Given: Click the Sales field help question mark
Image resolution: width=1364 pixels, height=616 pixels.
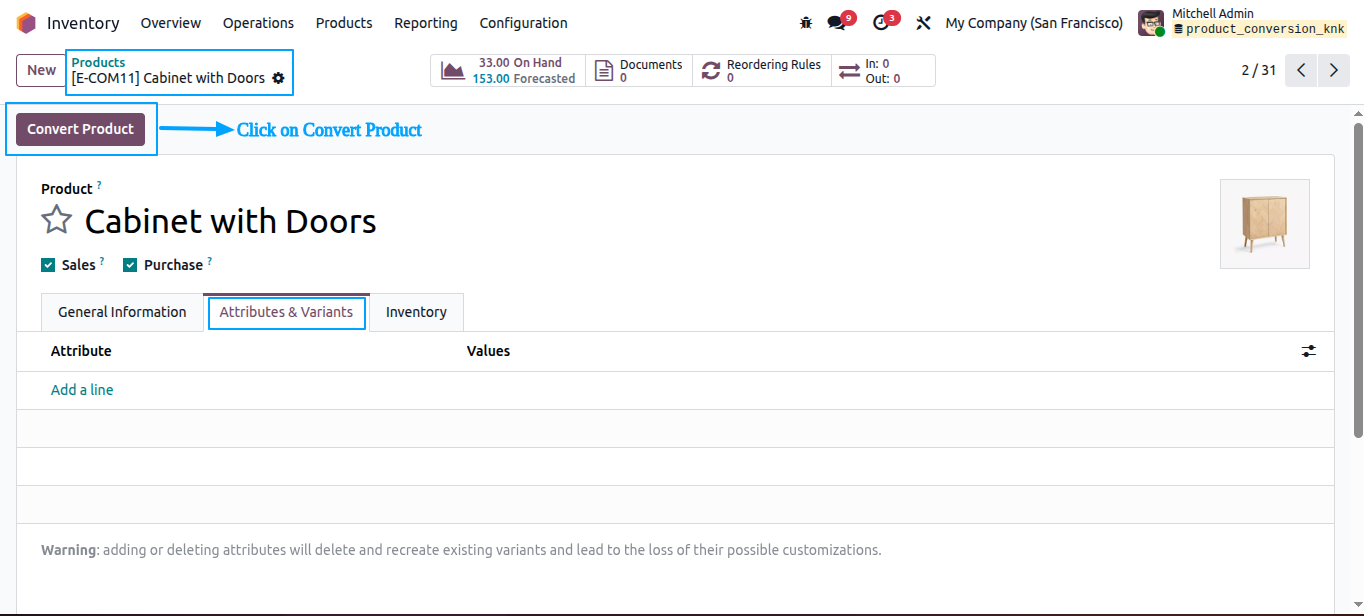Looking at the screenshot, I should coord(102,261).
